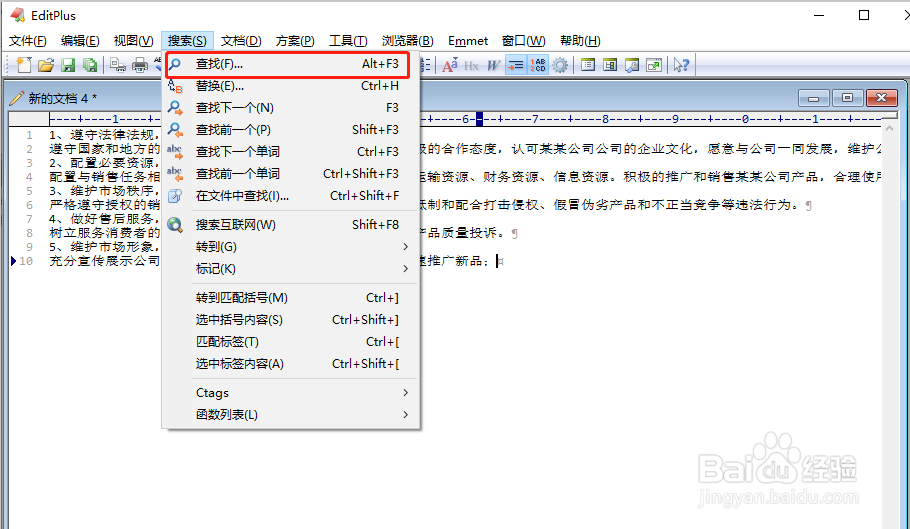Open the Font settings Aa icon
910x529 pixels.
pyautogui.click(x=450, y=65)
